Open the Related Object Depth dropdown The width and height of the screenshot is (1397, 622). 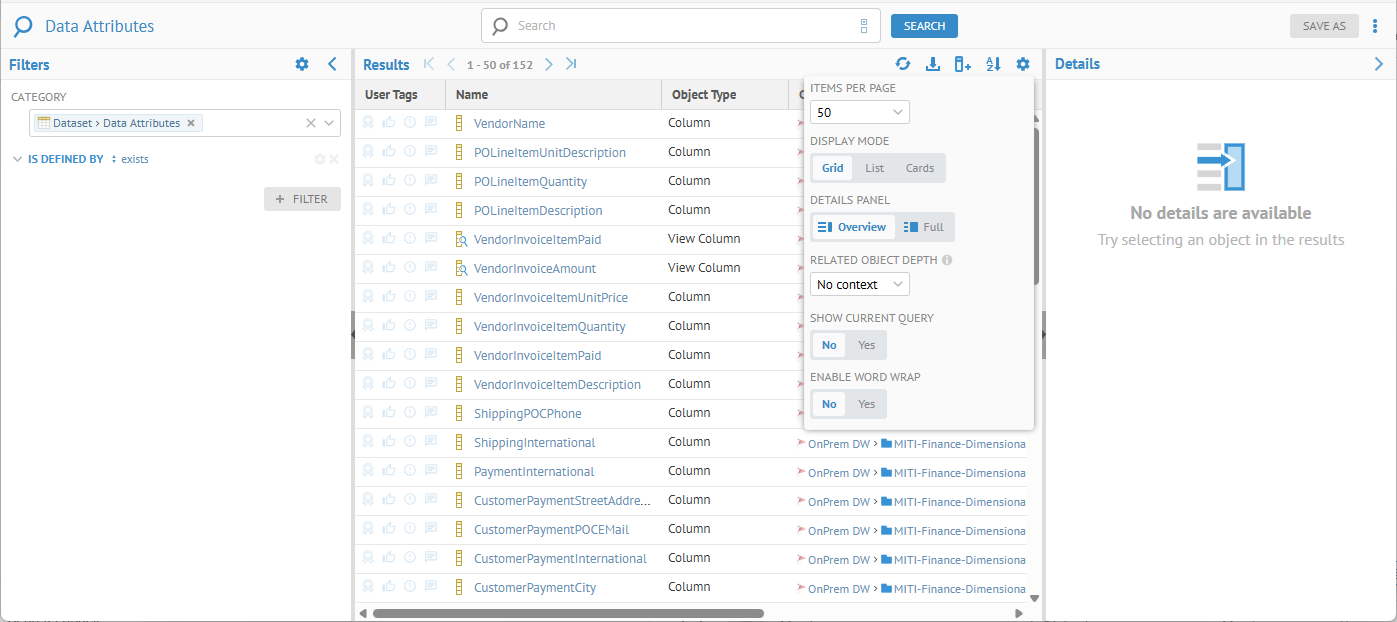click(x=859, y=285)
